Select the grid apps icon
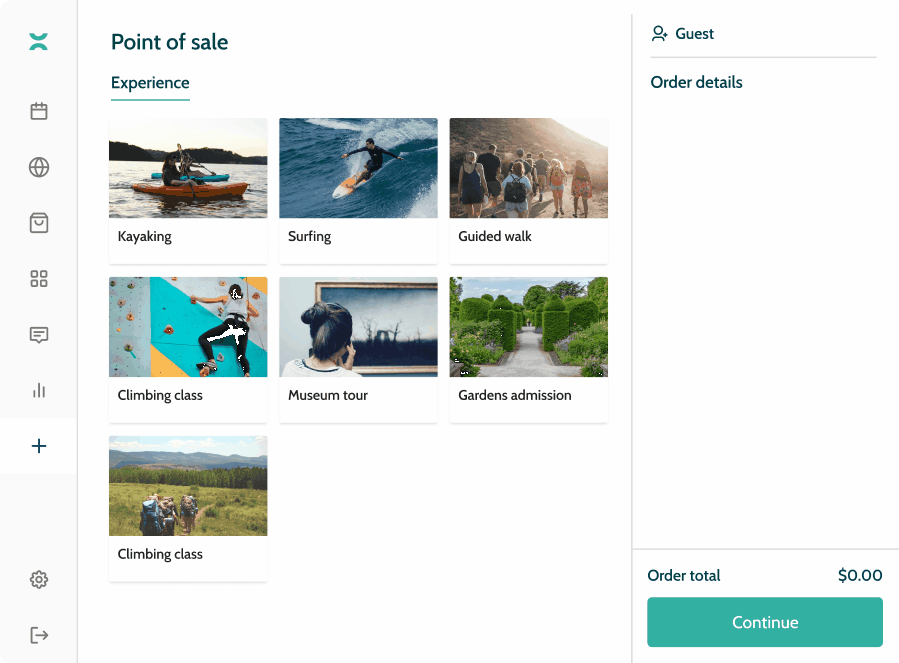 coord(39,279)
